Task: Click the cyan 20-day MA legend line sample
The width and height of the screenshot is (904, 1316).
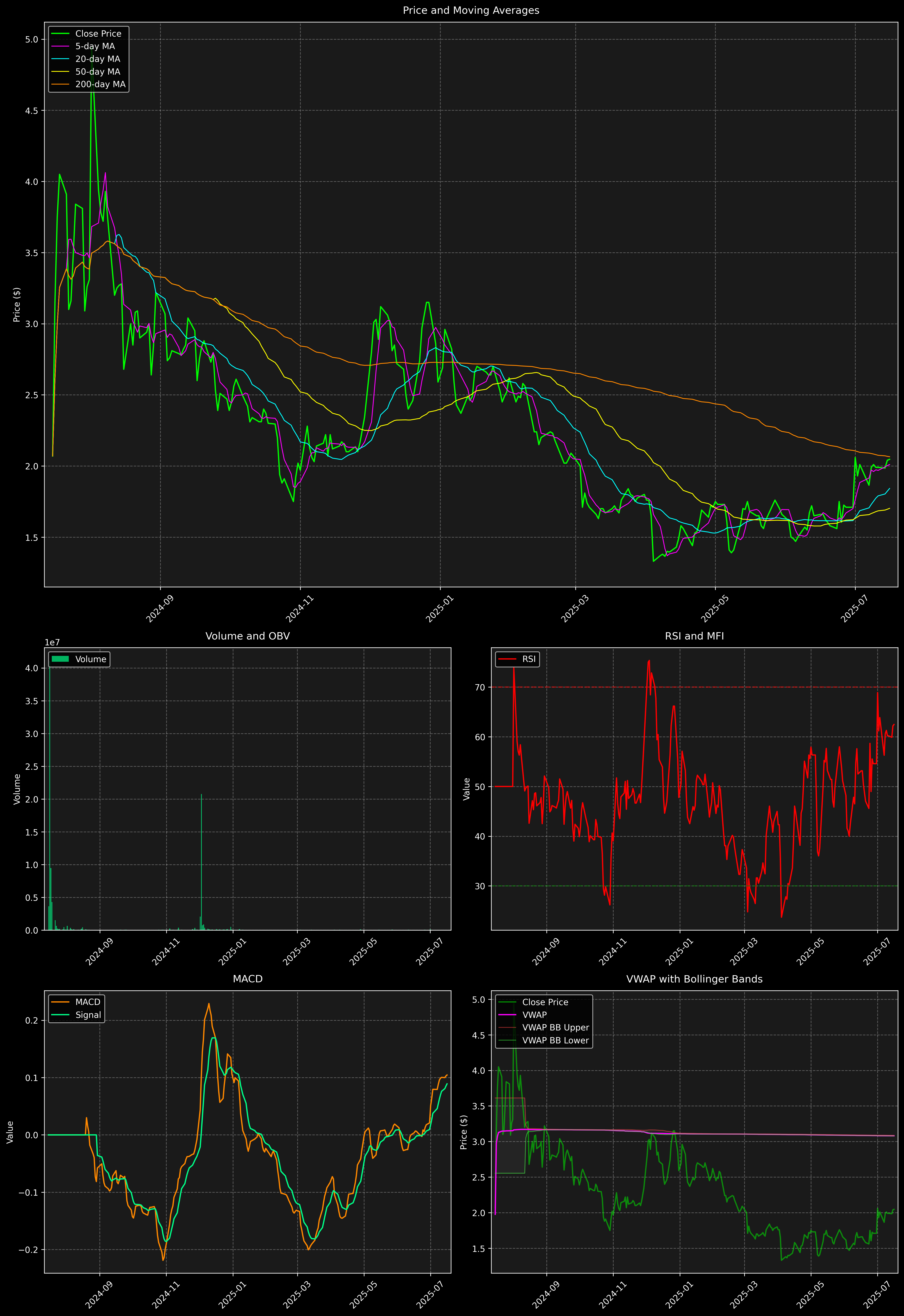Action: click(60, 59)
